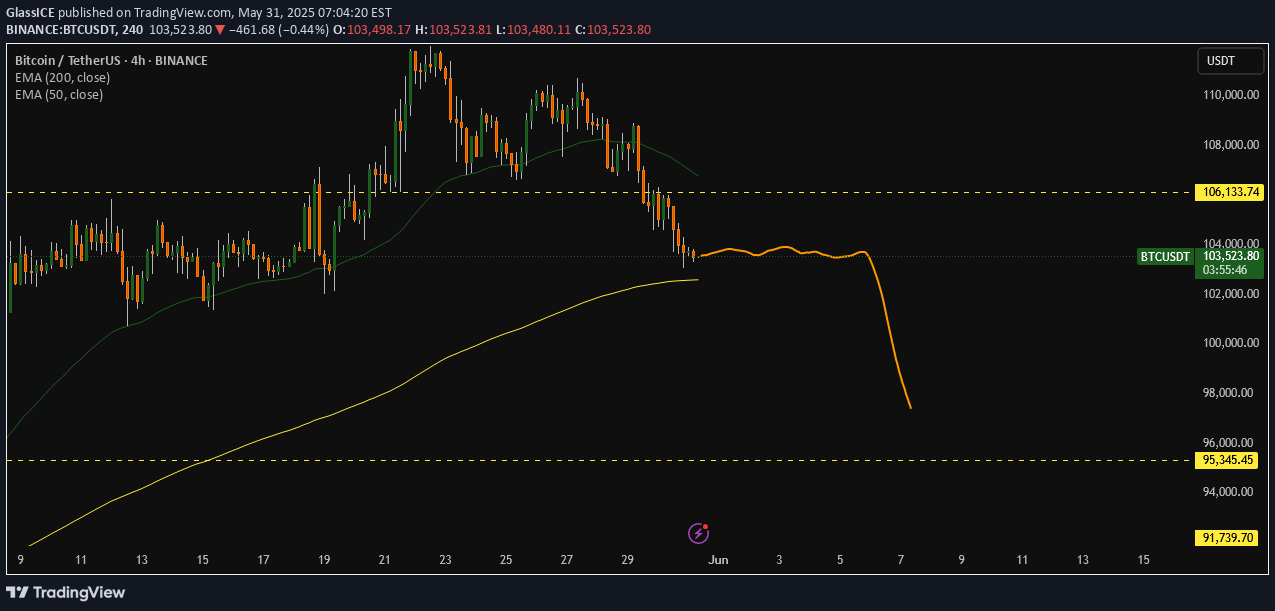1275x611 pixels.
Task: Click the 106,133.74 price level label
Action: click(1230, 192)
